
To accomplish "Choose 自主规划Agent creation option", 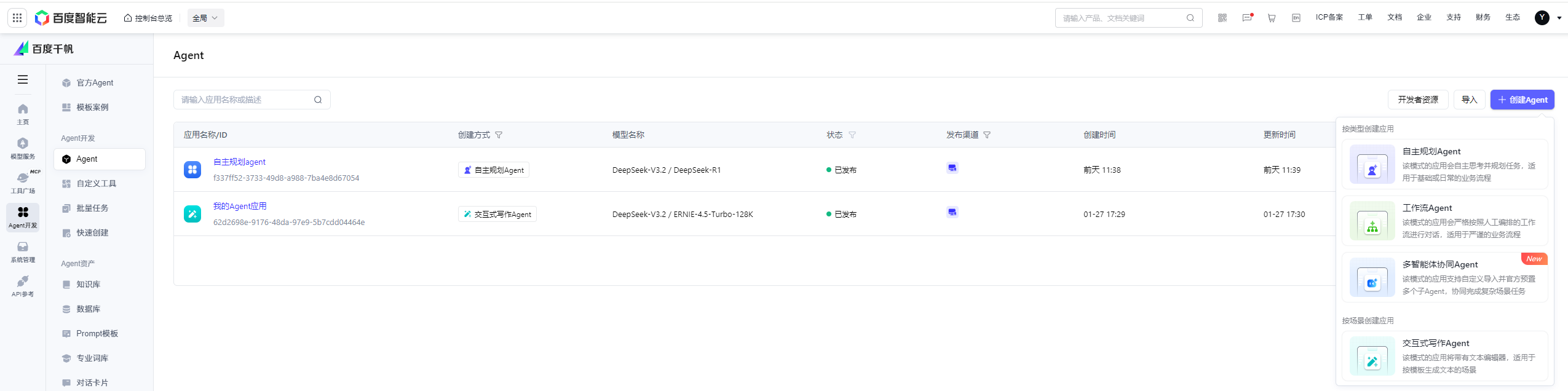I will coord(1444,164).
